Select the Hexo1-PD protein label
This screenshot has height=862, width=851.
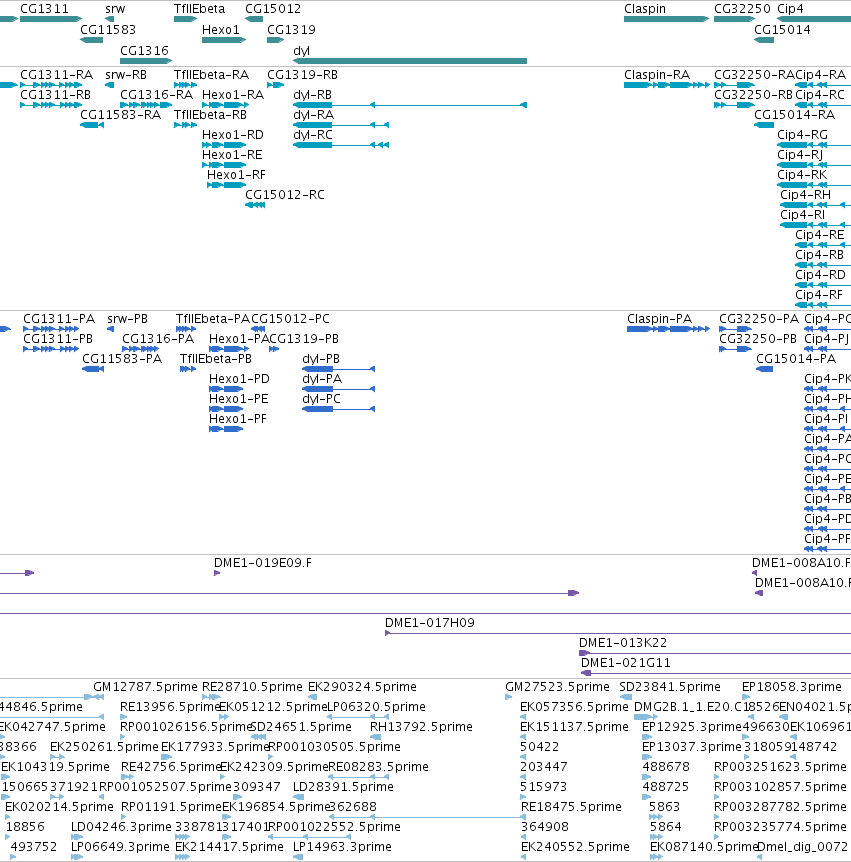(239, 379)
